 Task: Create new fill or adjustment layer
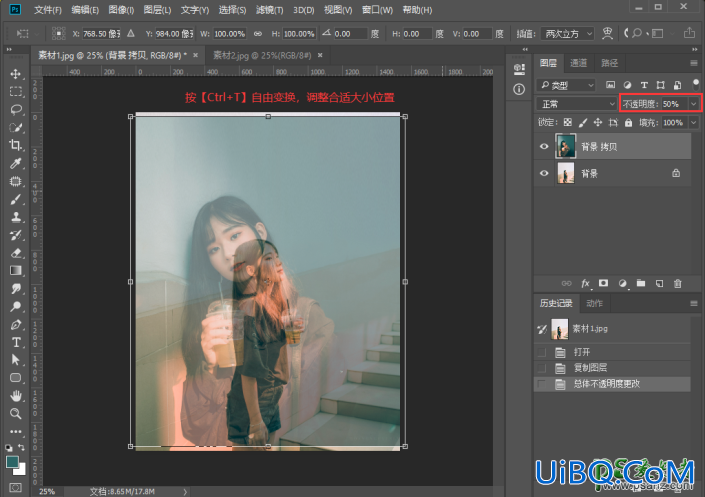pyautogui.click(x=622, y=283)
